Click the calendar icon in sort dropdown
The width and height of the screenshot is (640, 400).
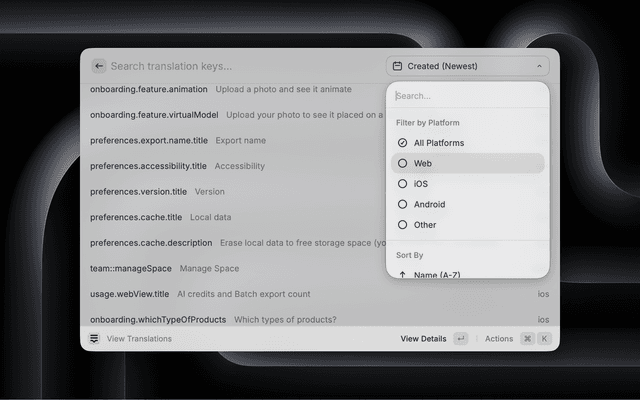pos(397,66)
